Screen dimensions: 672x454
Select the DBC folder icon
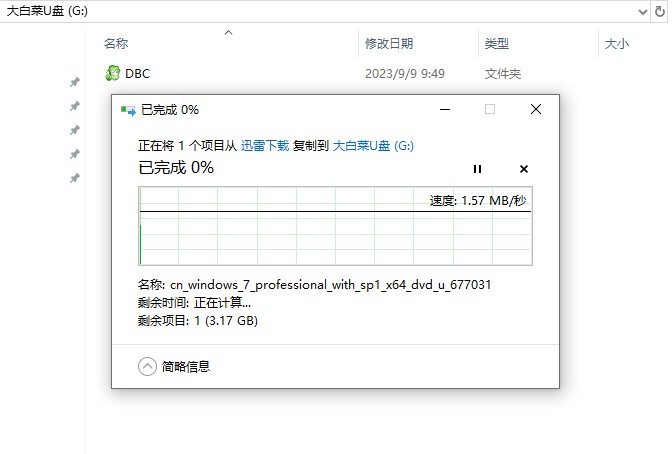point(113,73)
